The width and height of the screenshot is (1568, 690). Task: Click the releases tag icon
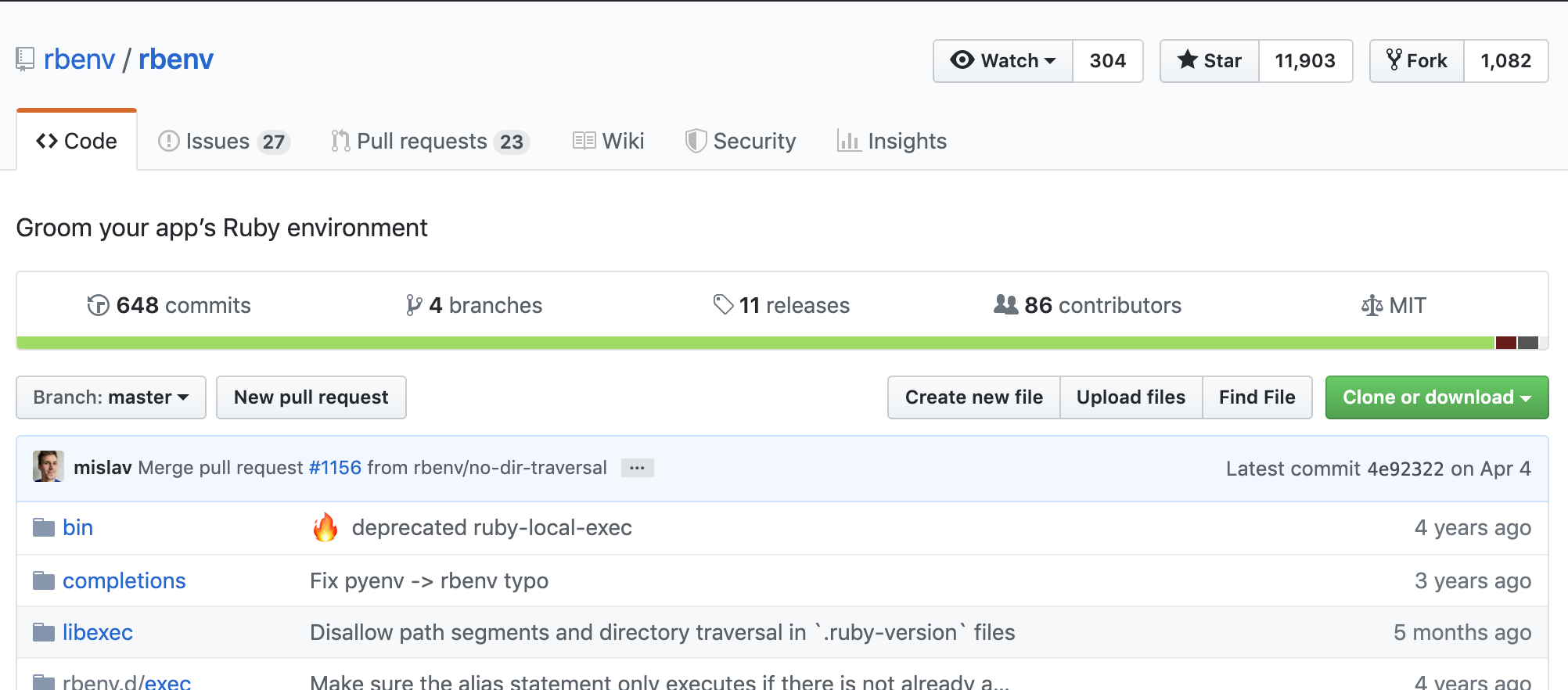click(x=723, y=304)
